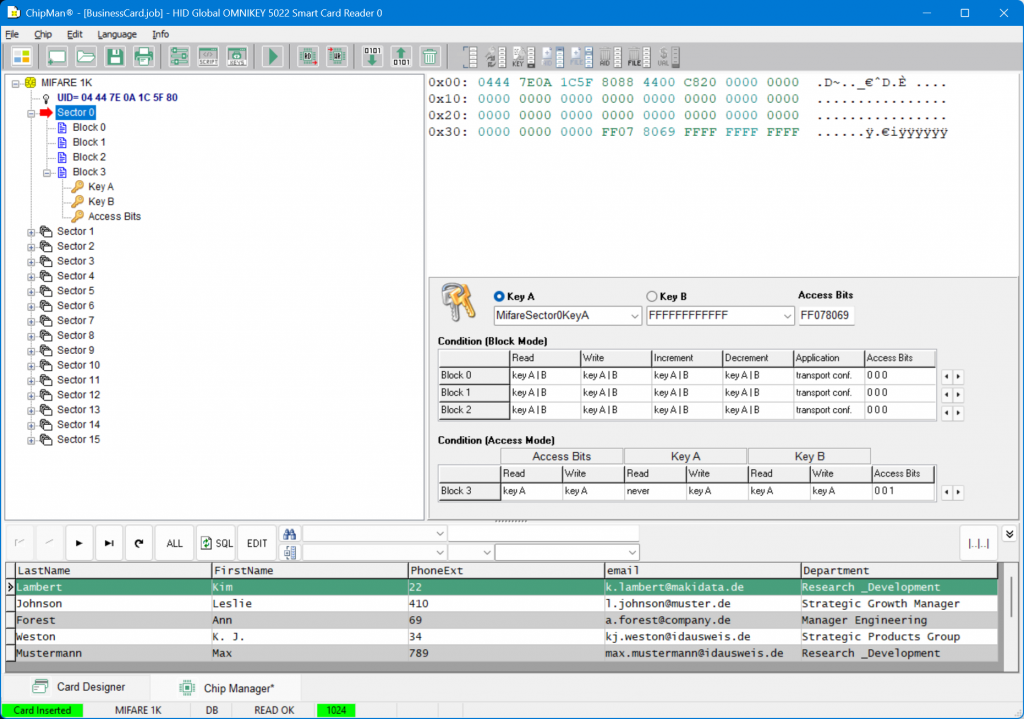Click the SQL button
The image size is (1024, 719).
point(216,543)
